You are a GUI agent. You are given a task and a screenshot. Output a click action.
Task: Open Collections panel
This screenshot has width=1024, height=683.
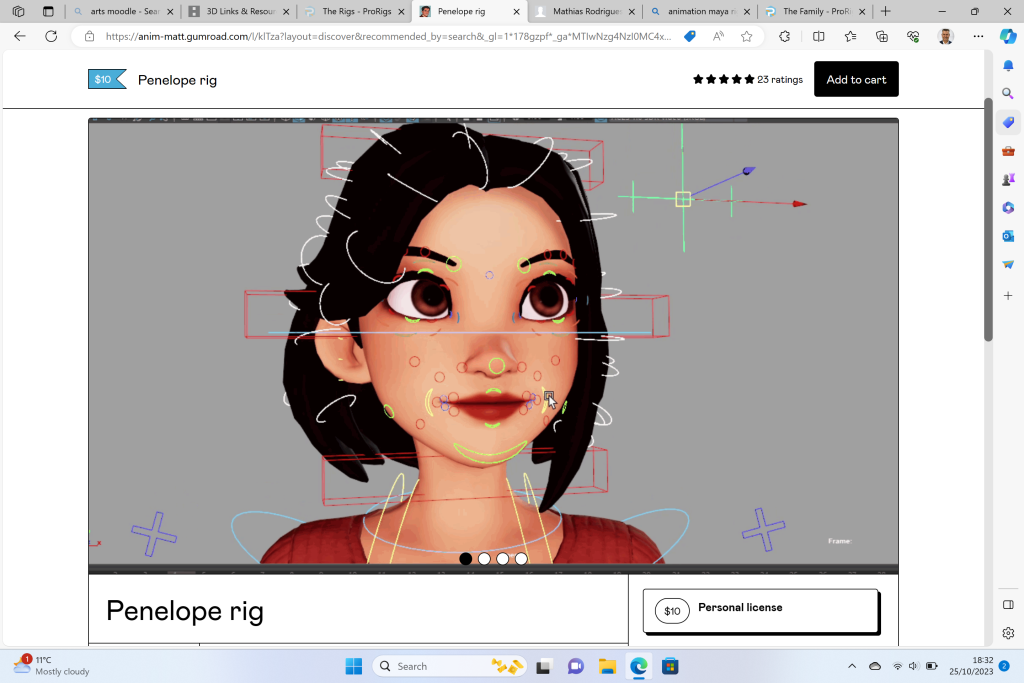click(x=882, y=37)
